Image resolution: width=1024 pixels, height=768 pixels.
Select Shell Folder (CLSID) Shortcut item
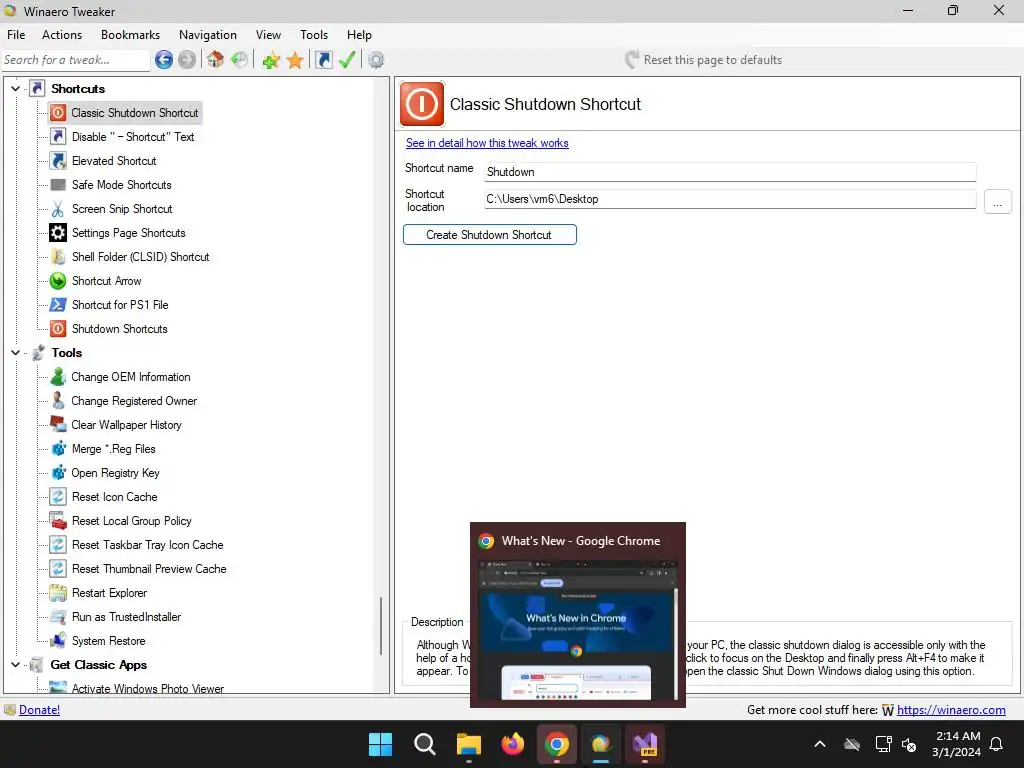pyautogui.click(x=140, y=257)
